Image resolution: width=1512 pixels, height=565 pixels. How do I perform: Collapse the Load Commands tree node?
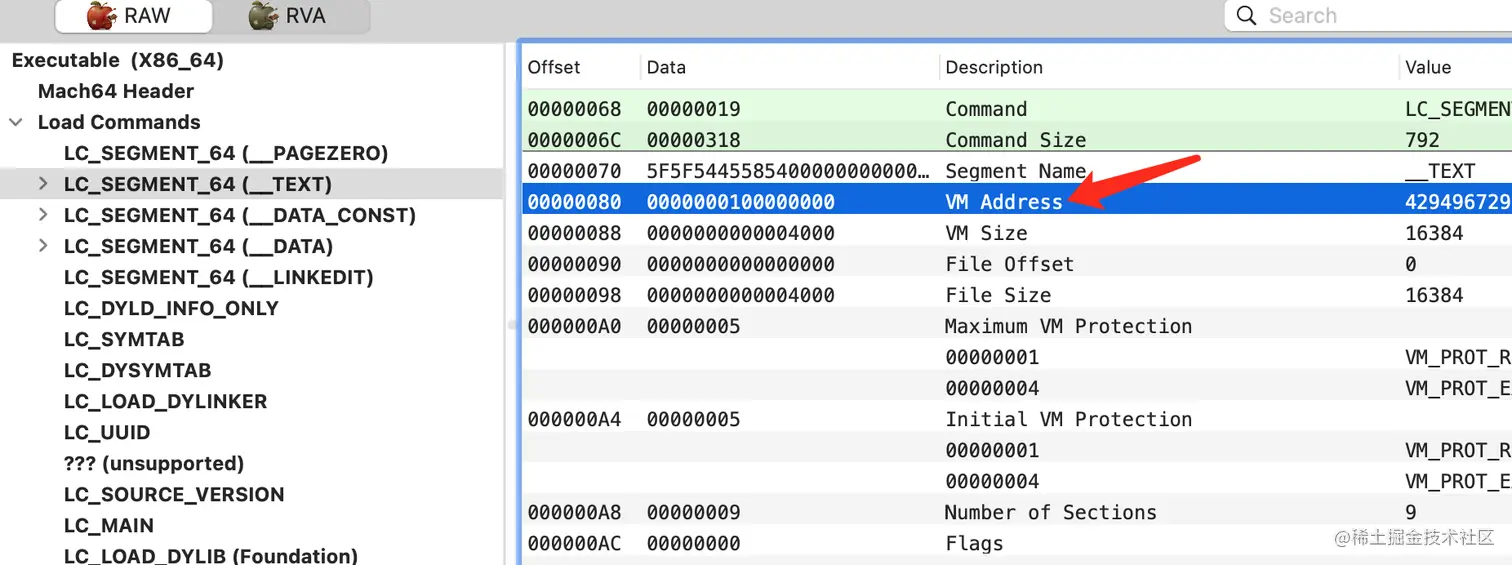pyautogui.click(x=16, y=123)
